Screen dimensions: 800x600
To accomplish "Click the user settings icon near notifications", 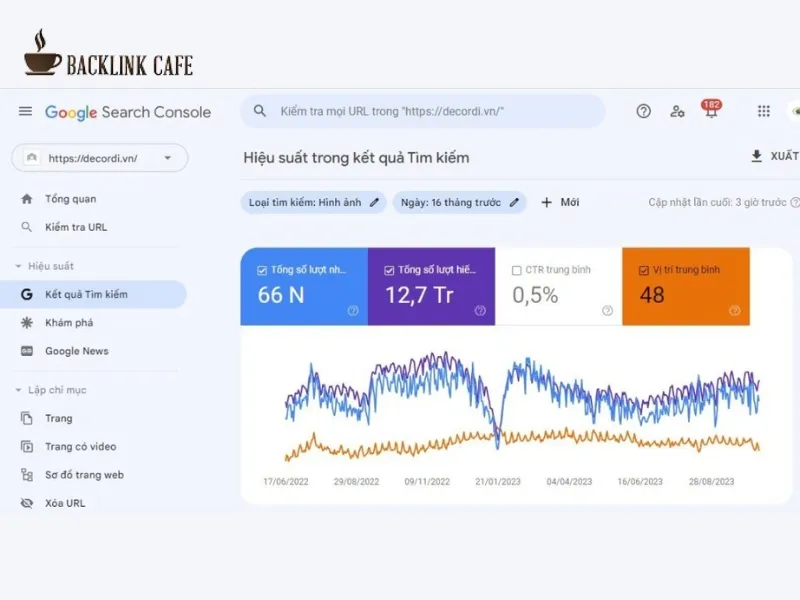I will pos(677,112).
